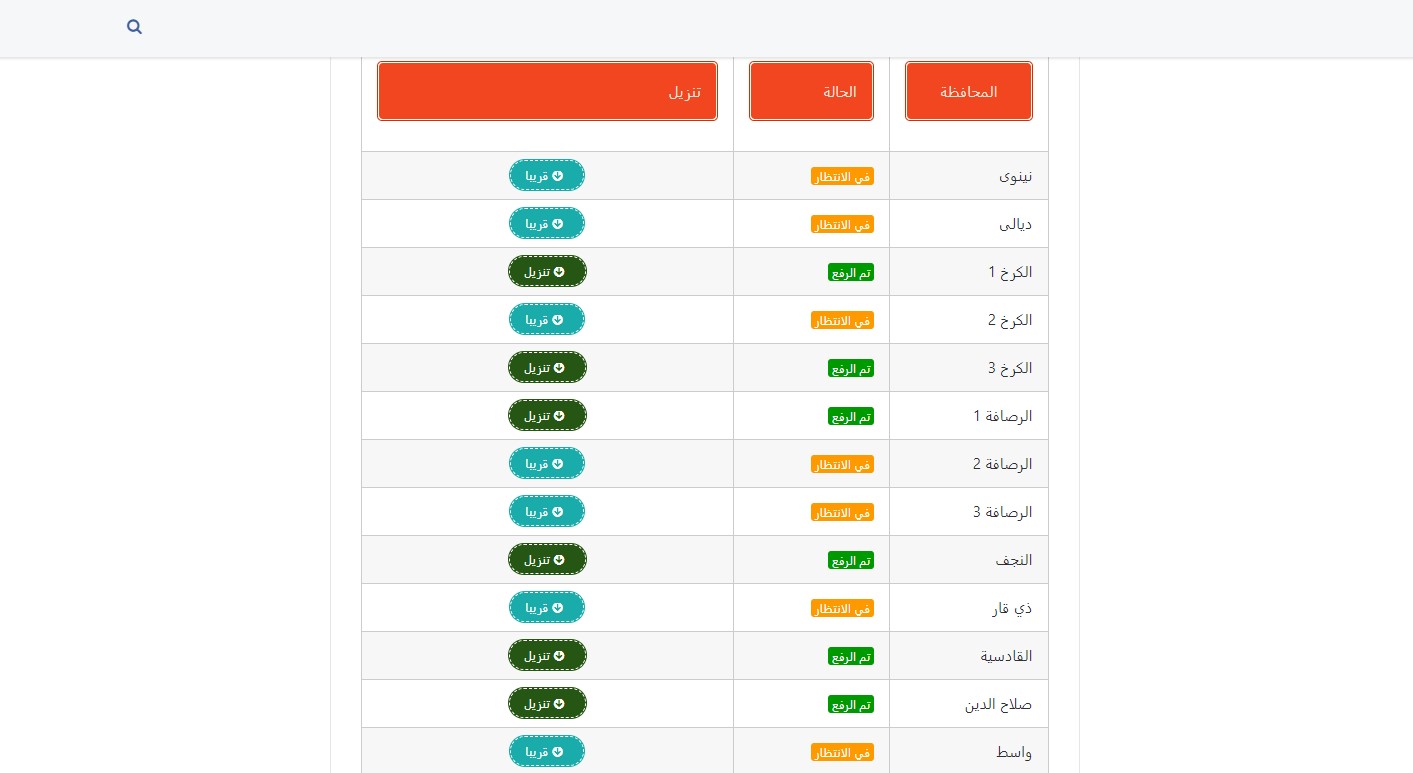Screen dimensions: 1413x773
Task: Download results for النجف
Action: coord(547,559)
